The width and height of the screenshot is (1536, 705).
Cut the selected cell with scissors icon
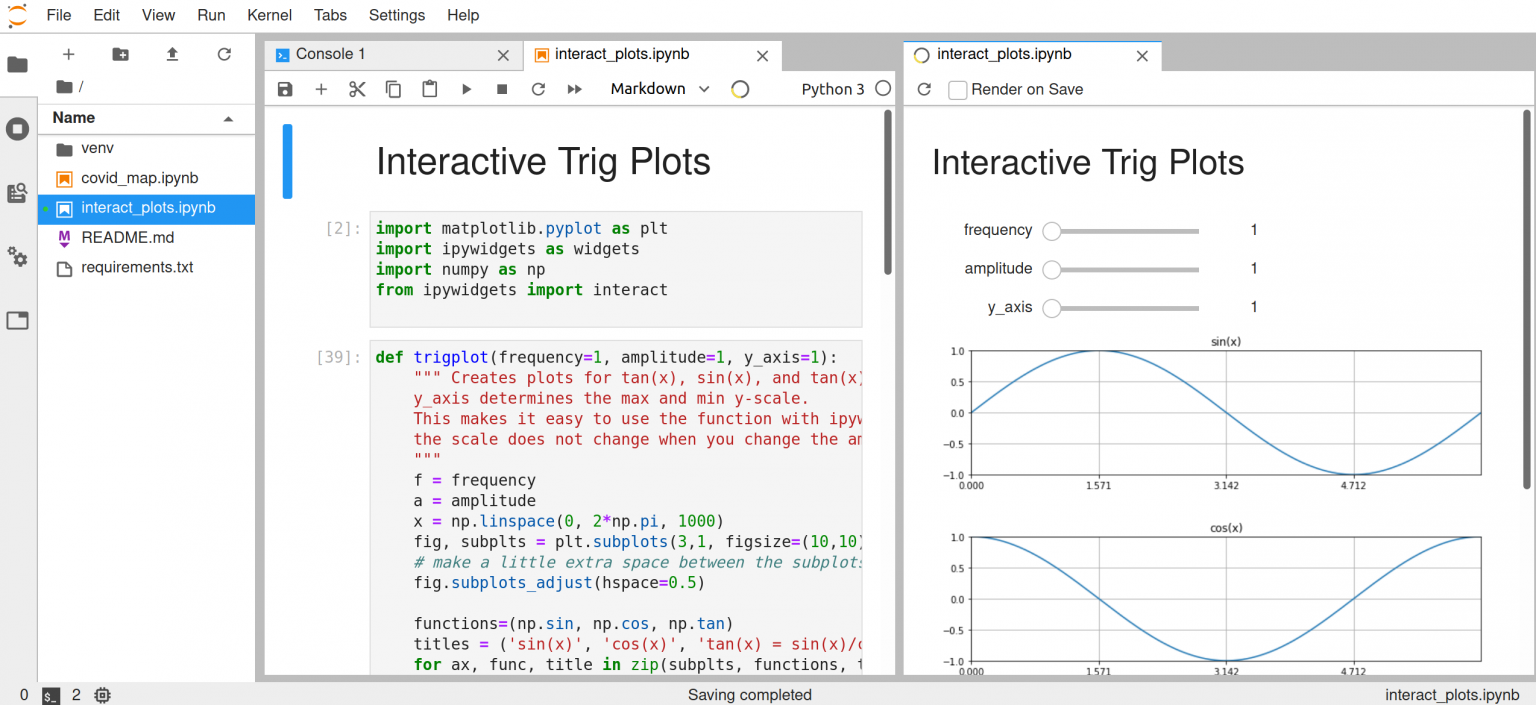click(x=357, y=89)
